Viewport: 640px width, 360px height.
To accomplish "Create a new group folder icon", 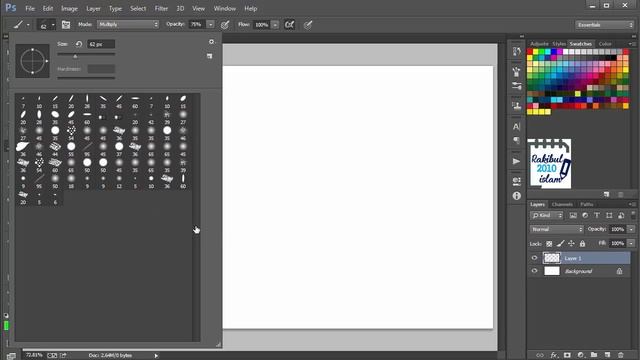I will (x=594, y=355).
